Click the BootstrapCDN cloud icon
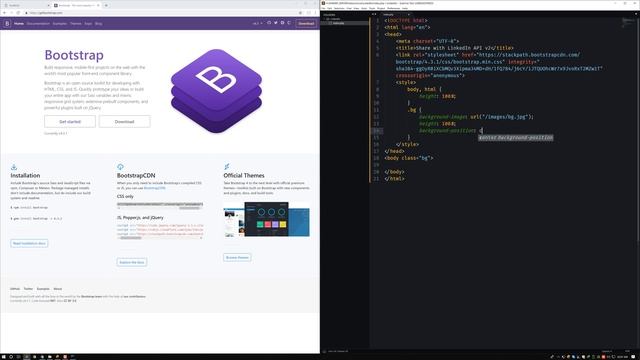This screenshot has width=640, height=360. 120,167
